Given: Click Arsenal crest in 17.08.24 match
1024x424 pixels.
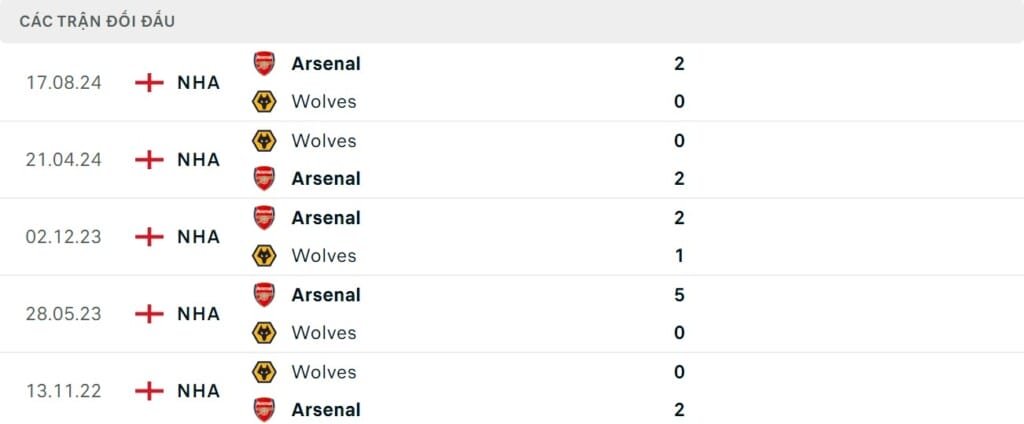Looking at the screenshot, I should pos(264,63).
